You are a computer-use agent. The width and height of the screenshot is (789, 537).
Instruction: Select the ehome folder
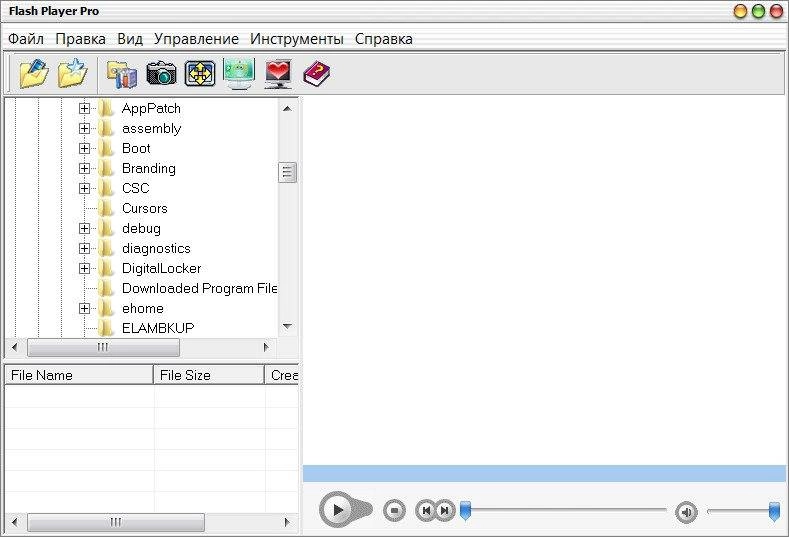click(x=143, y=309)
